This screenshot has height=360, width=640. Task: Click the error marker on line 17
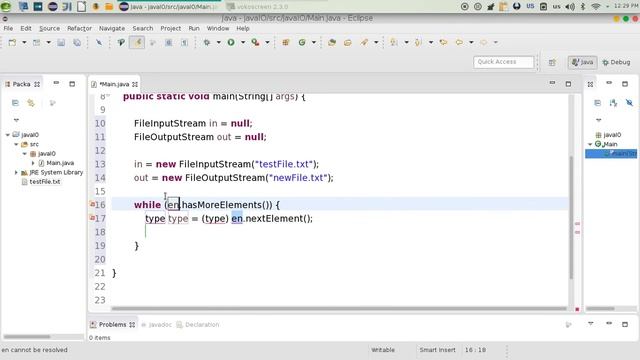click(x=92, y=218)
